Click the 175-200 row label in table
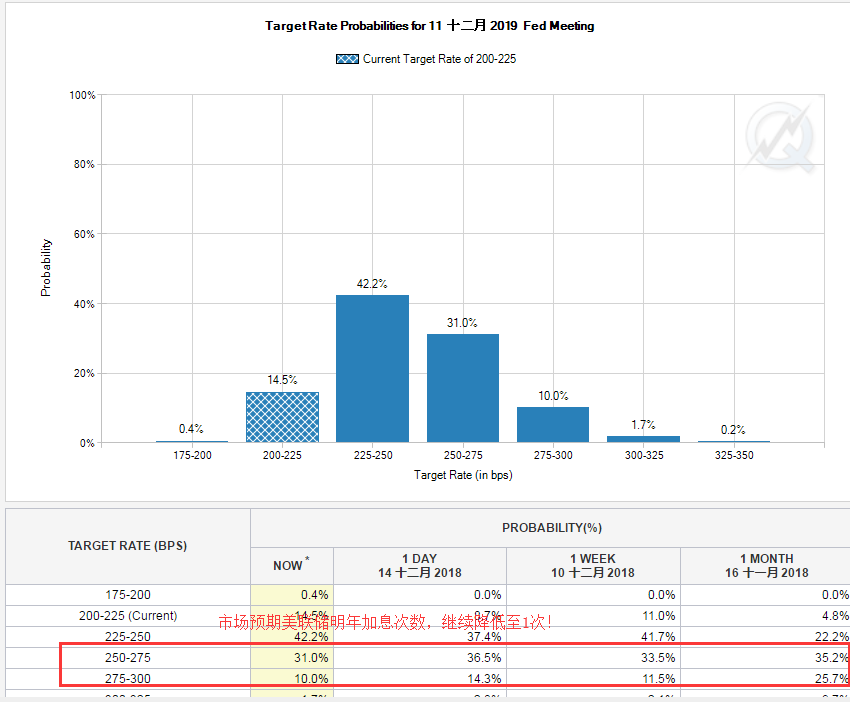The height and width of the screenshot is (702, 850). [x=128, y=595]
